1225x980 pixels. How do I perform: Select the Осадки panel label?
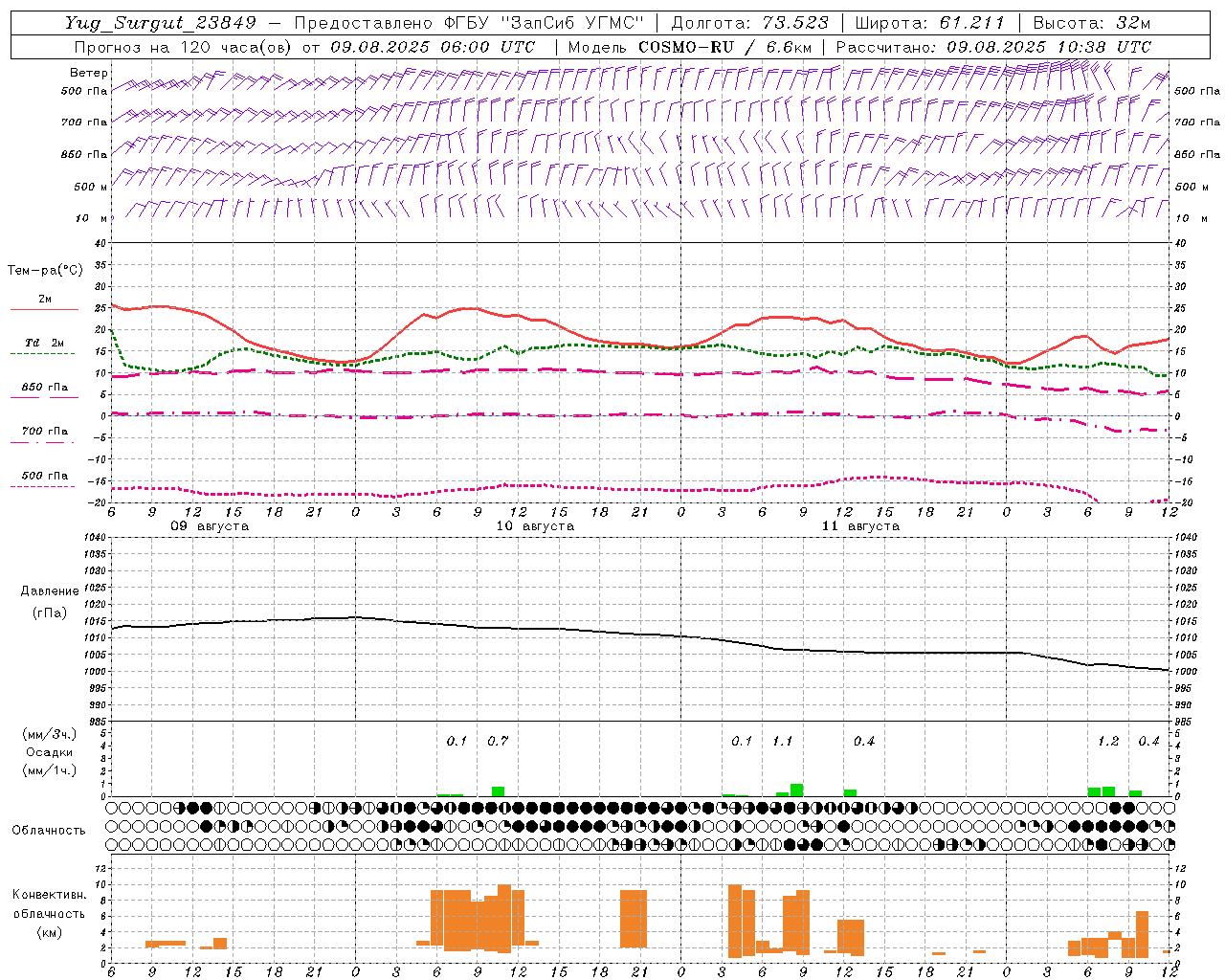coord(49,752)
